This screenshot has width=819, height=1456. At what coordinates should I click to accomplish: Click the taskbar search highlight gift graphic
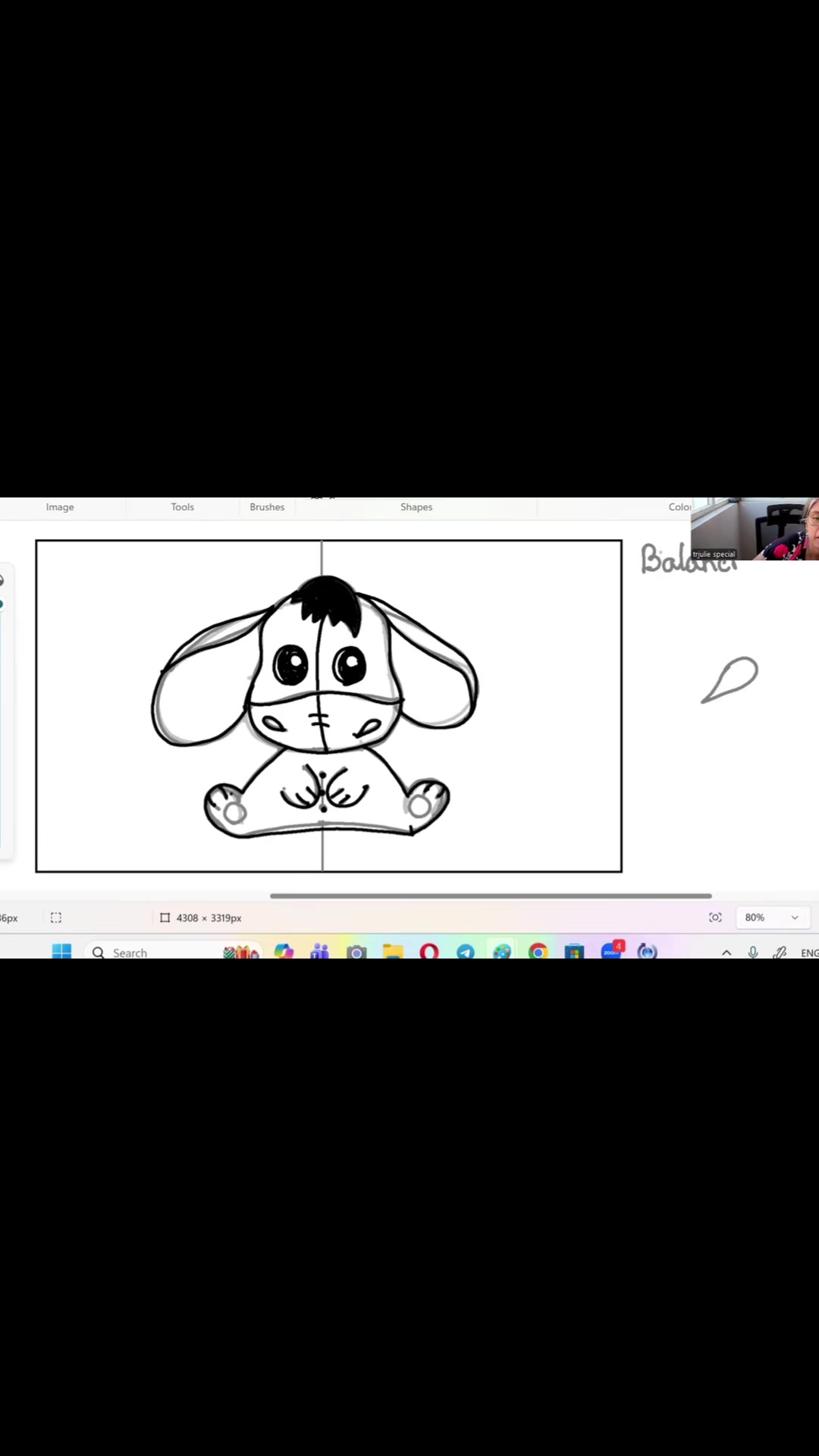click(x=241, y=952)
